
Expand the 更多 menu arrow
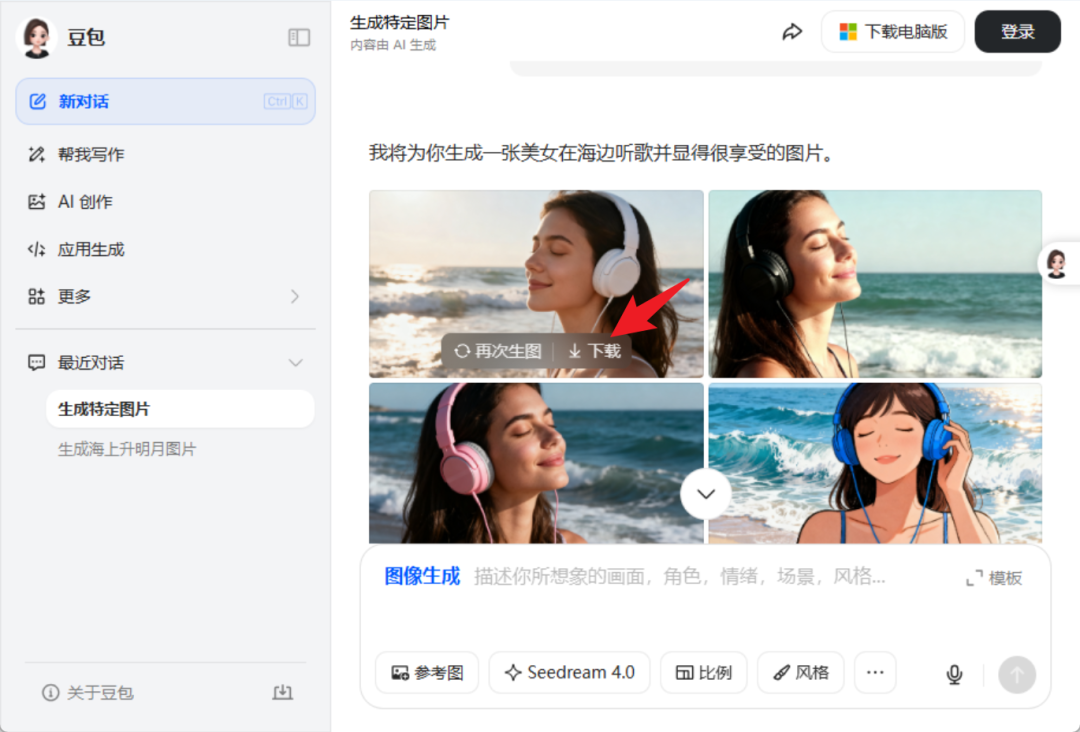[295, 297]
